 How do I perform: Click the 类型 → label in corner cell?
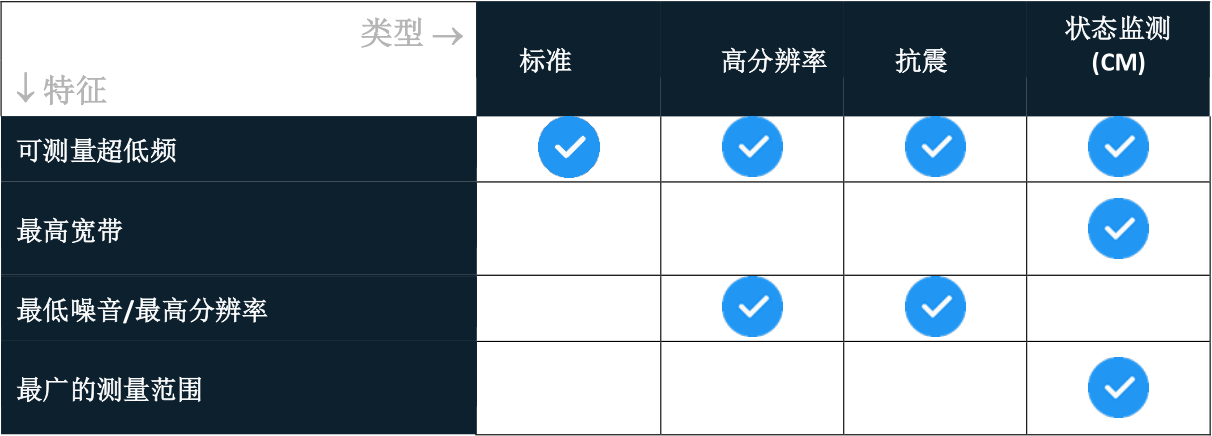coord(411,35)
